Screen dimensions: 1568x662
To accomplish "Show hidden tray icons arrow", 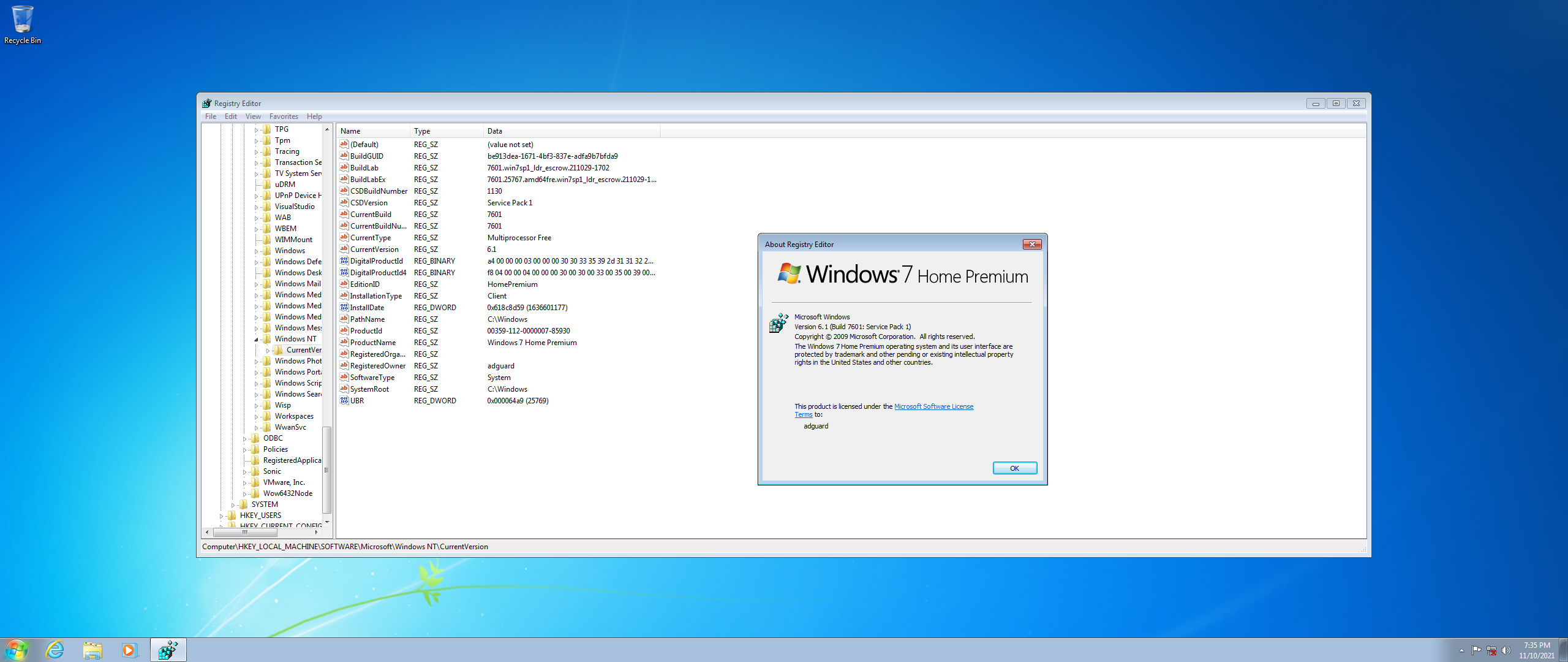I will pos(1462,650).
